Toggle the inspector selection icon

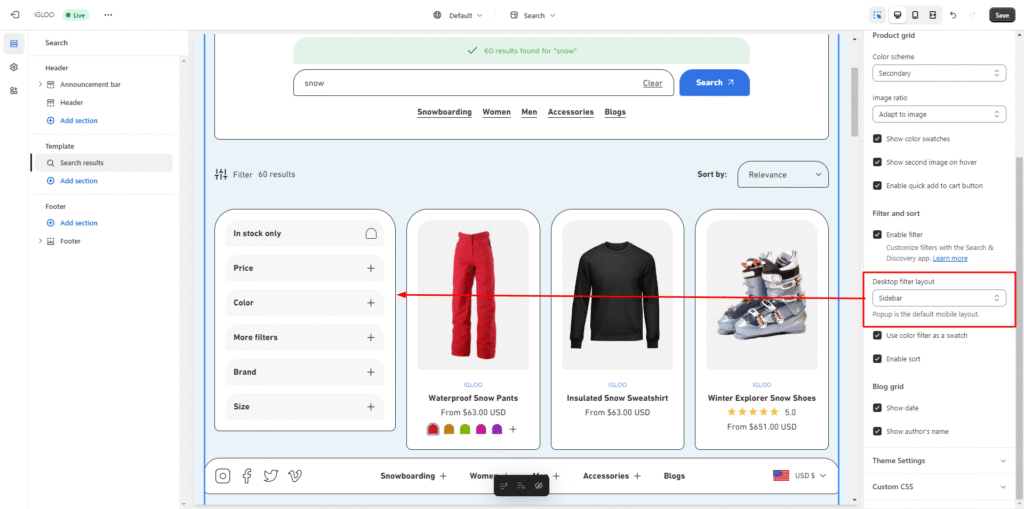877,15
